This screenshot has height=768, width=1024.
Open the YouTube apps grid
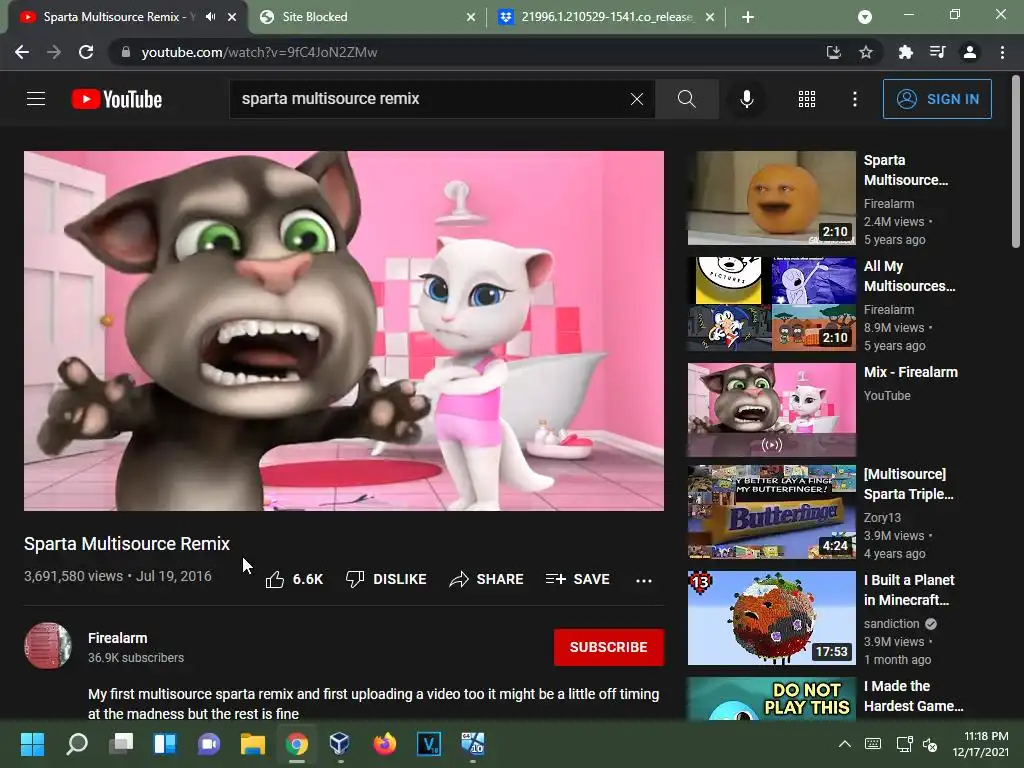[x=807, y=99]
